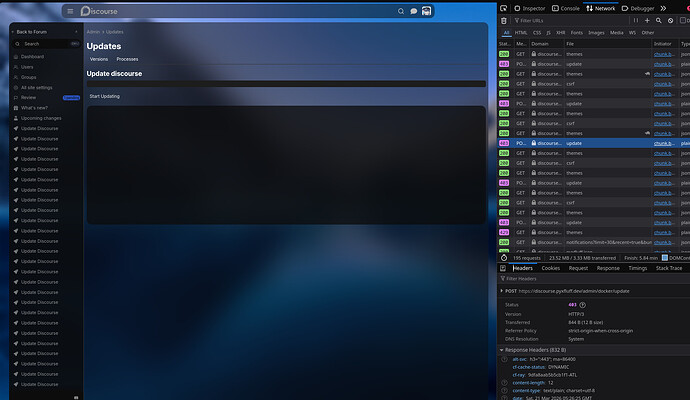Open the Processes tab on Updates page
This screenshot has width=690, height=400.
[127, 59]
